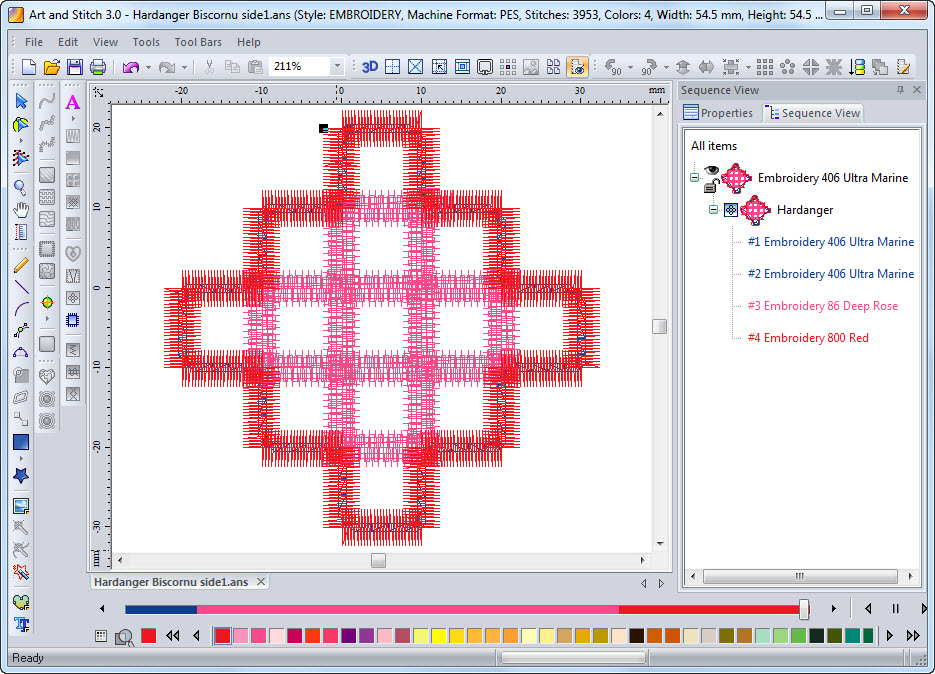Screen dimensions: 935x674
Task: Click the 3D view toolbar icon
Action: (x=370, y=67)
